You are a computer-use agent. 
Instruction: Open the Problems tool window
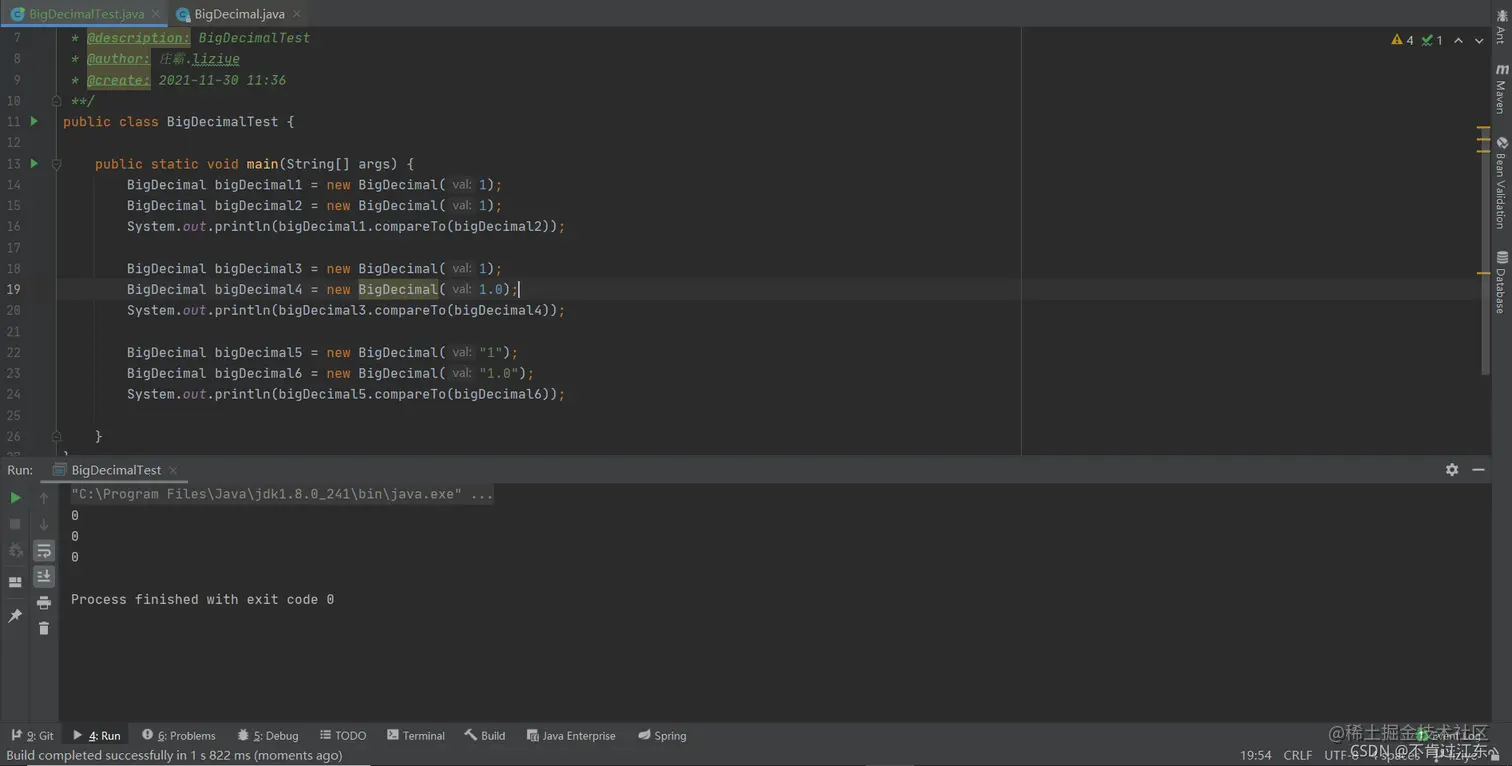[179, 735]
